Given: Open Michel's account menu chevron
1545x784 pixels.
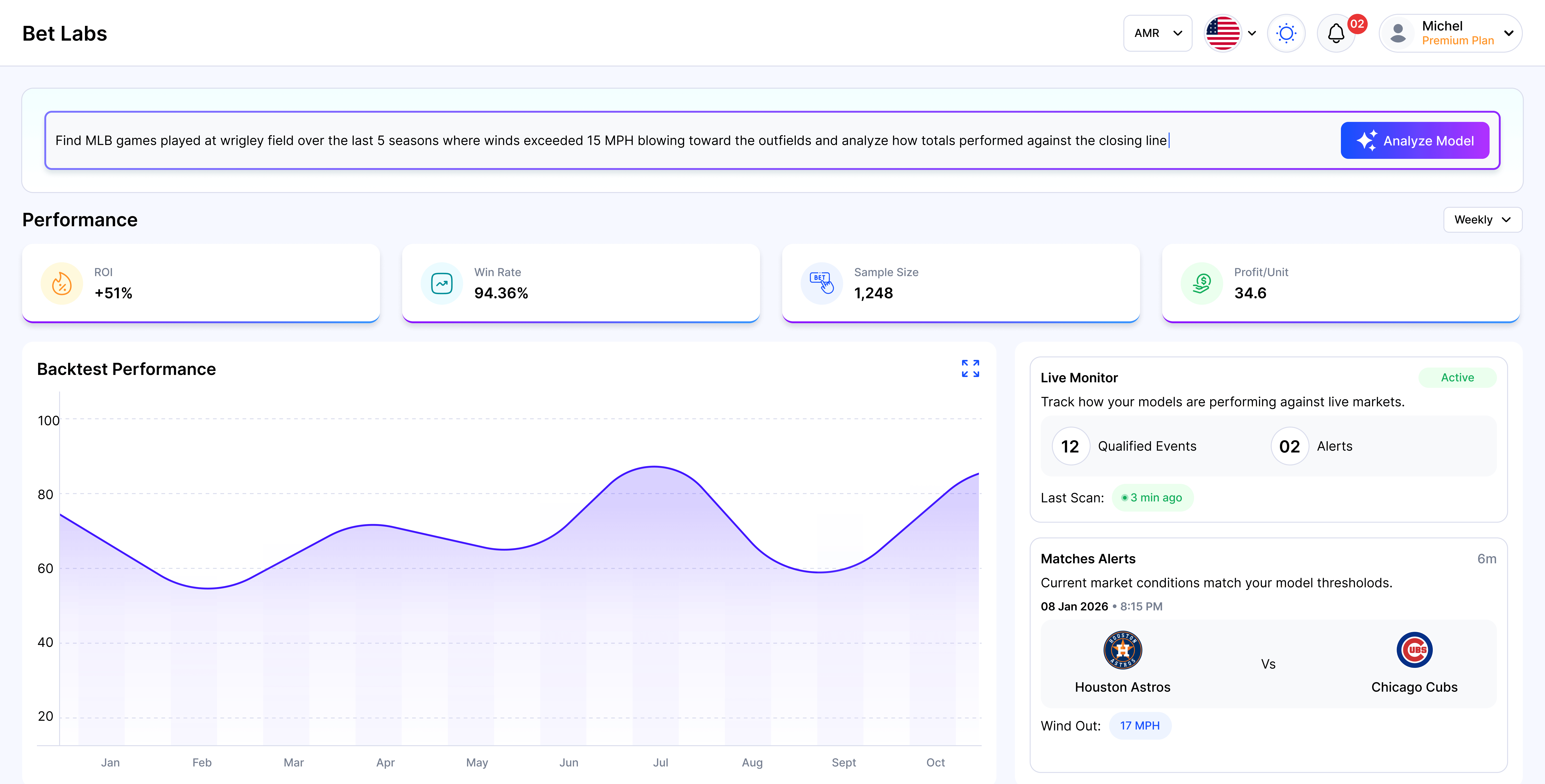Looking at the screenshot, I should coord(1509,34).
